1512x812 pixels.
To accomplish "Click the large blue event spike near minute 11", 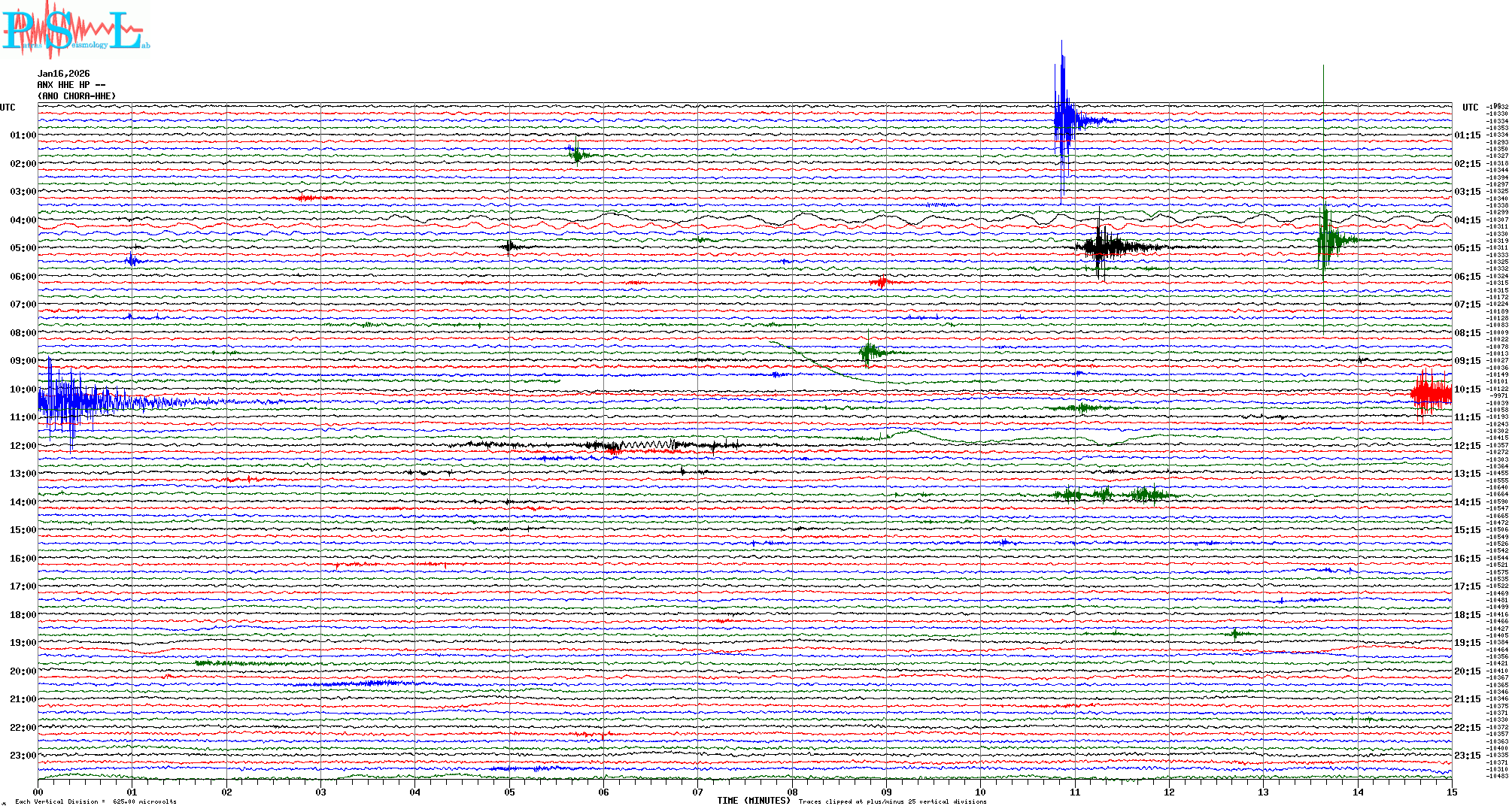I will pyautogui.click(x=1063, y=120).
